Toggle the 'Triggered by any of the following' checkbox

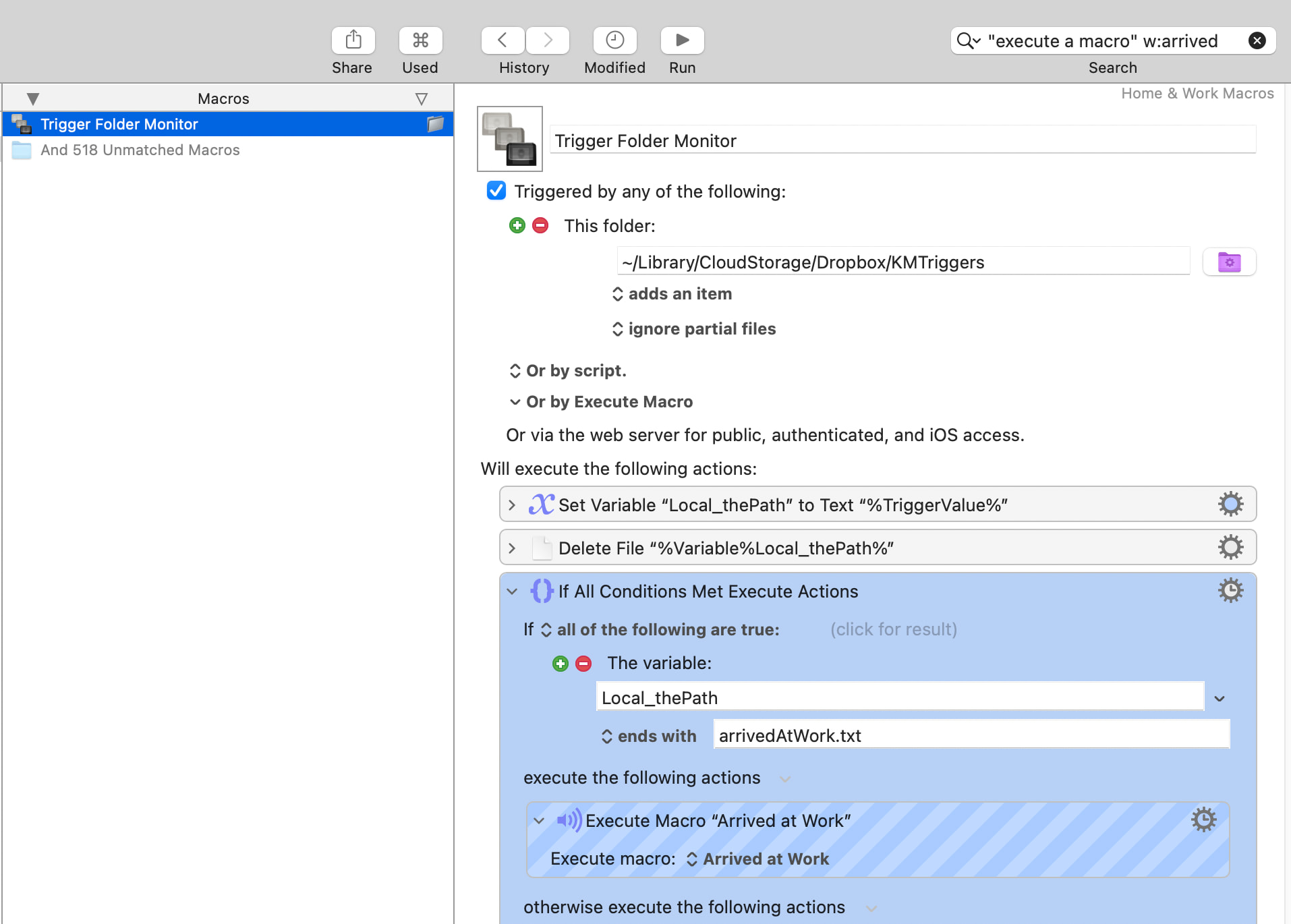(496, 191)
